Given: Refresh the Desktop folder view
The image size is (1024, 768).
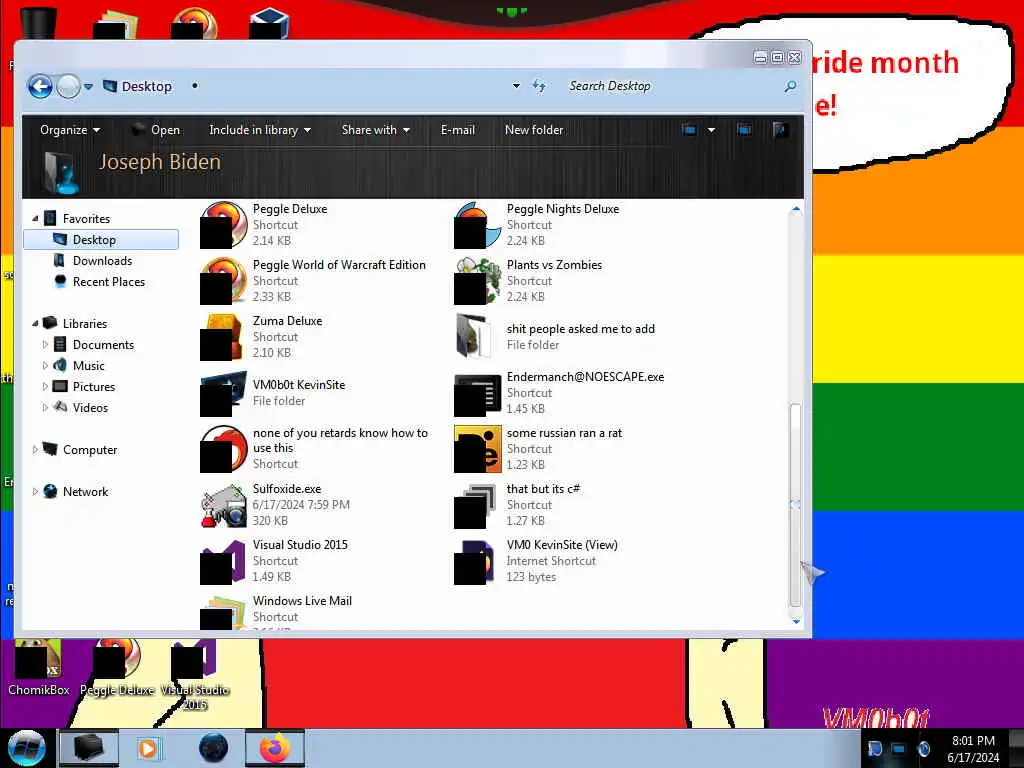Looking at the screenshot, I should 539,86.
